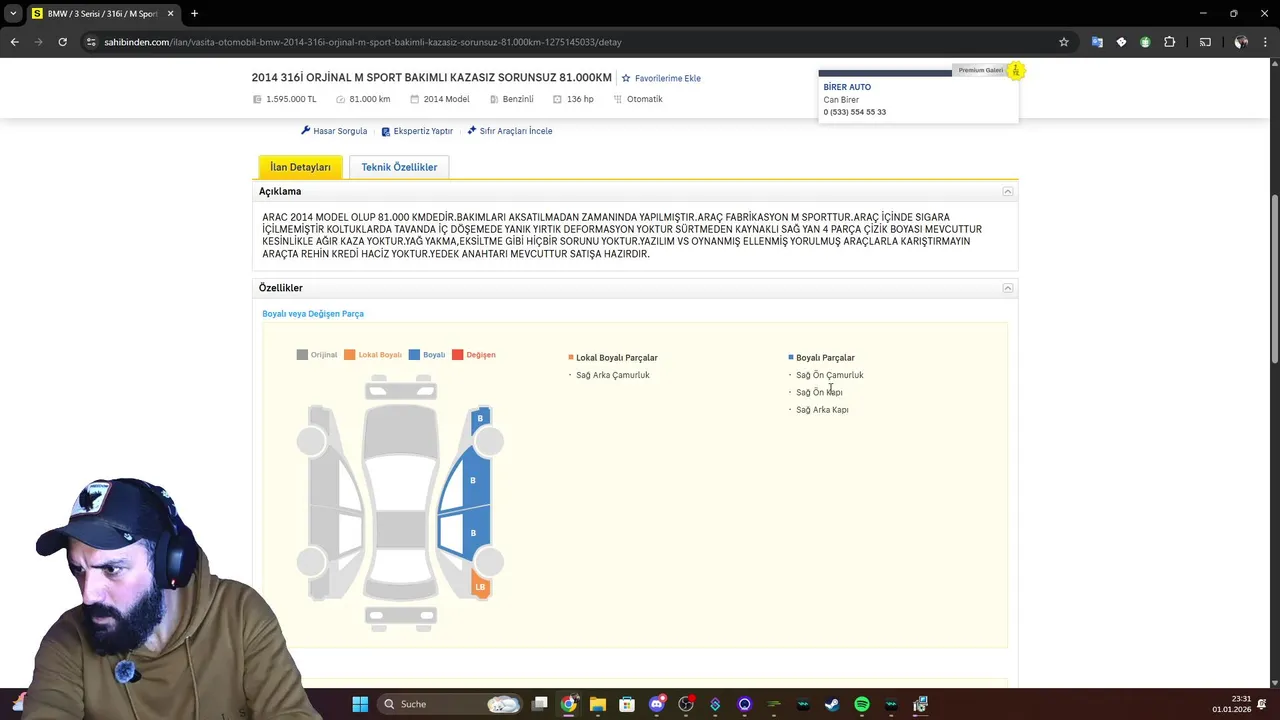Go back with the browser back arrow
Image resolution: width=1280 pixels, height=720 pixels.
pos(14,42)
